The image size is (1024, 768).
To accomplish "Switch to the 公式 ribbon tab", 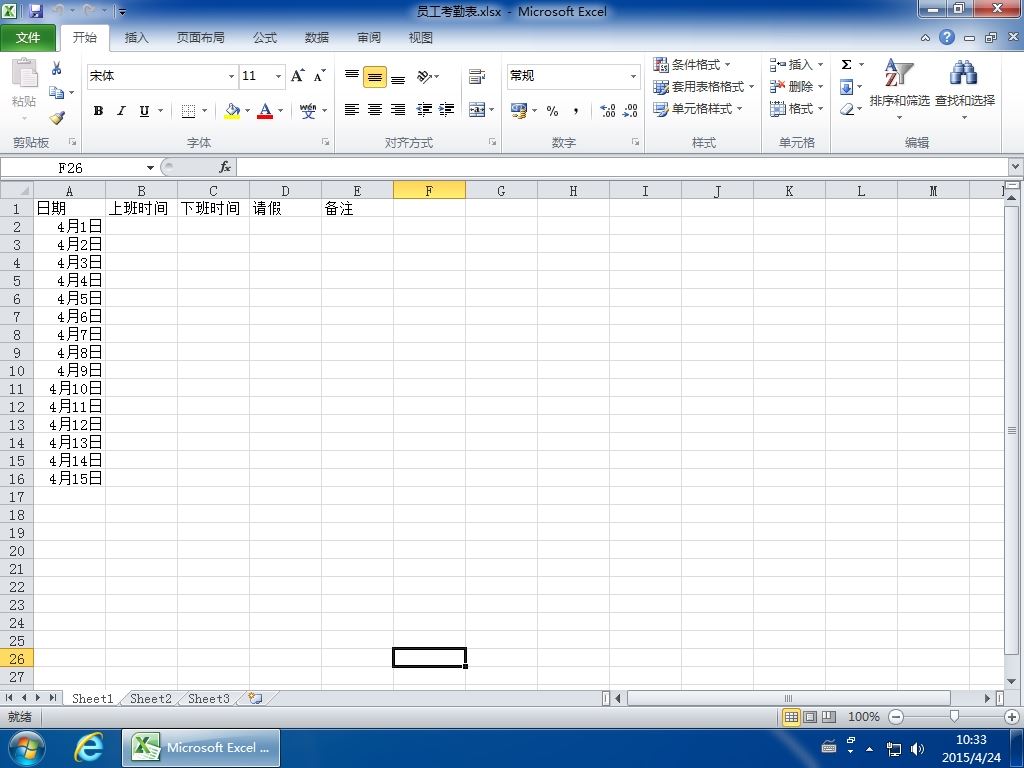I will (x=264, y=38).
